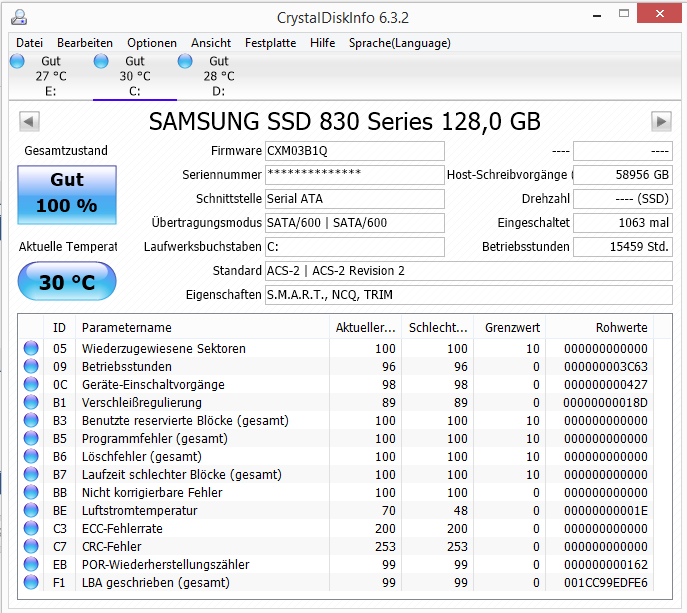Click the masked Seriennummer field
687x613 pixels.
pos(355,175)
